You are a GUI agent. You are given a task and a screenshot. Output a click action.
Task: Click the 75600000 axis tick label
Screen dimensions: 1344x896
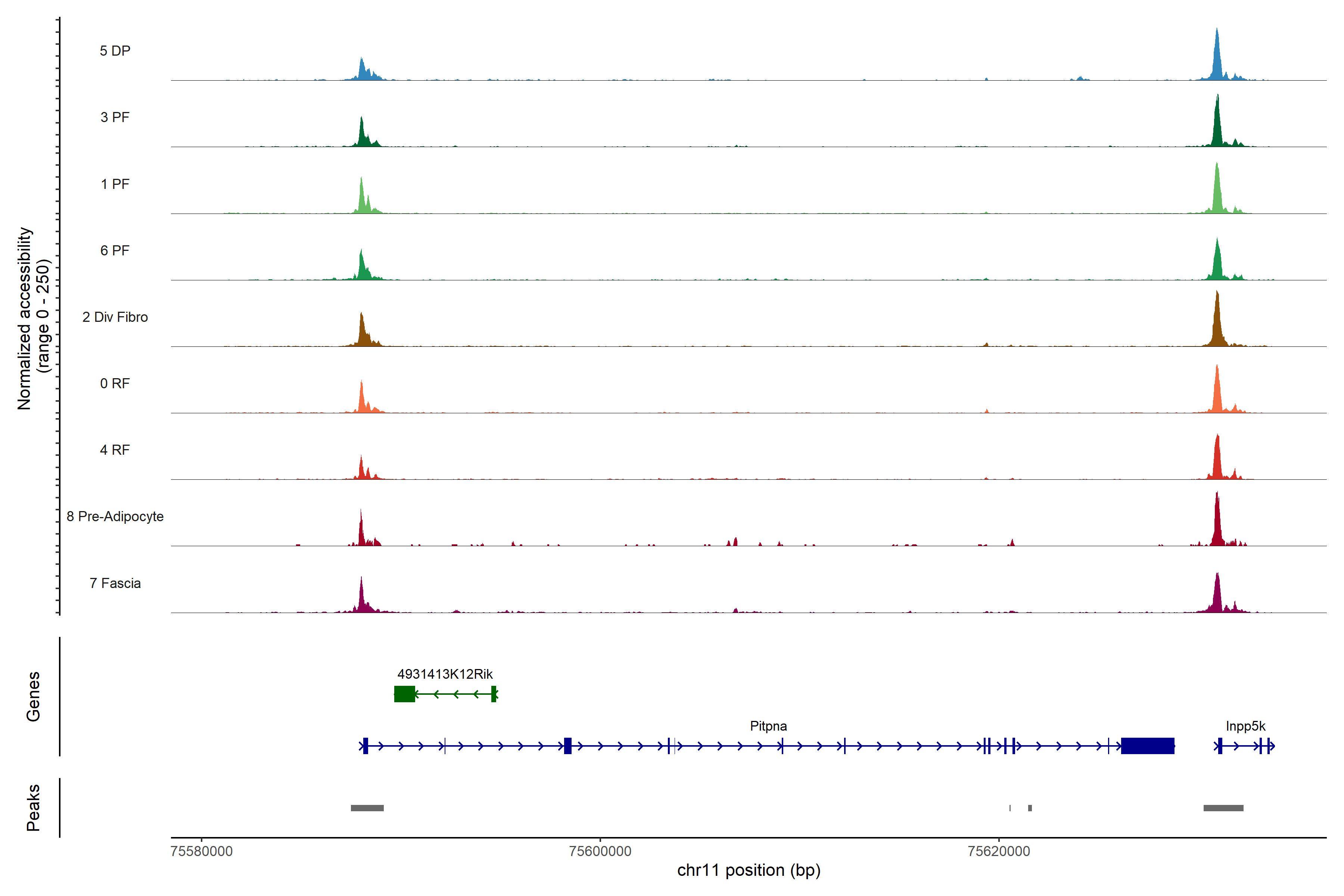point(600,852)
